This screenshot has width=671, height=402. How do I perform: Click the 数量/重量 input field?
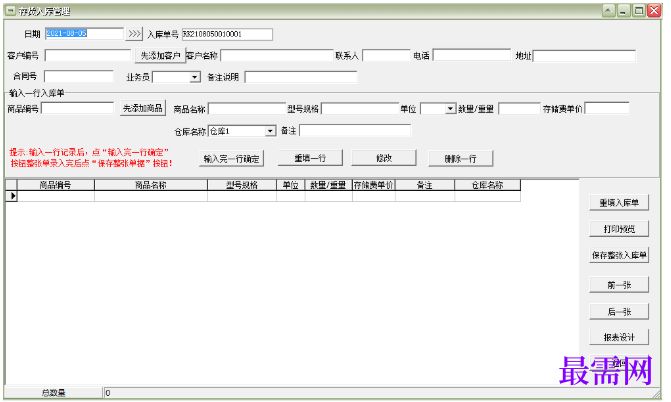click(519, 108)
